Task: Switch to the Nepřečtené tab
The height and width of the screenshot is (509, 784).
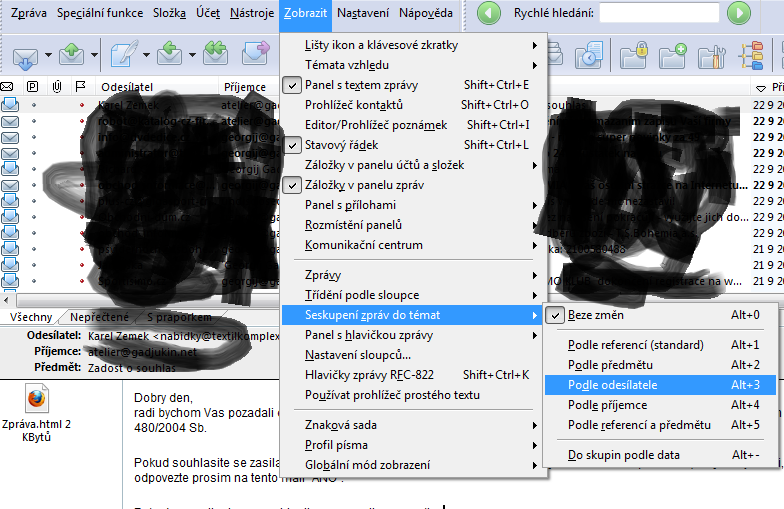Action: coord(99,317)
